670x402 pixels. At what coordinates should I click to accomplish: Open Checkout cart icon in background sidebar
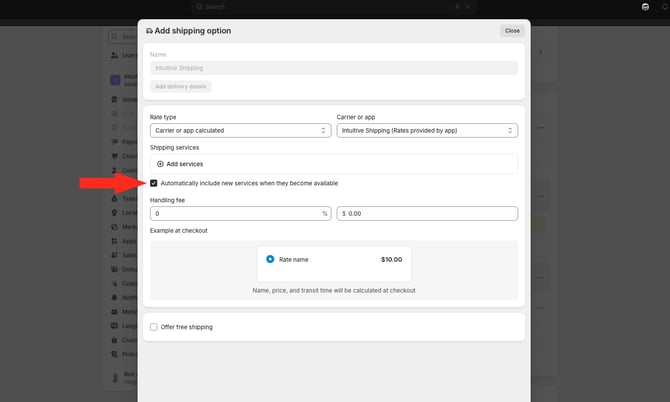coord(115,156)
